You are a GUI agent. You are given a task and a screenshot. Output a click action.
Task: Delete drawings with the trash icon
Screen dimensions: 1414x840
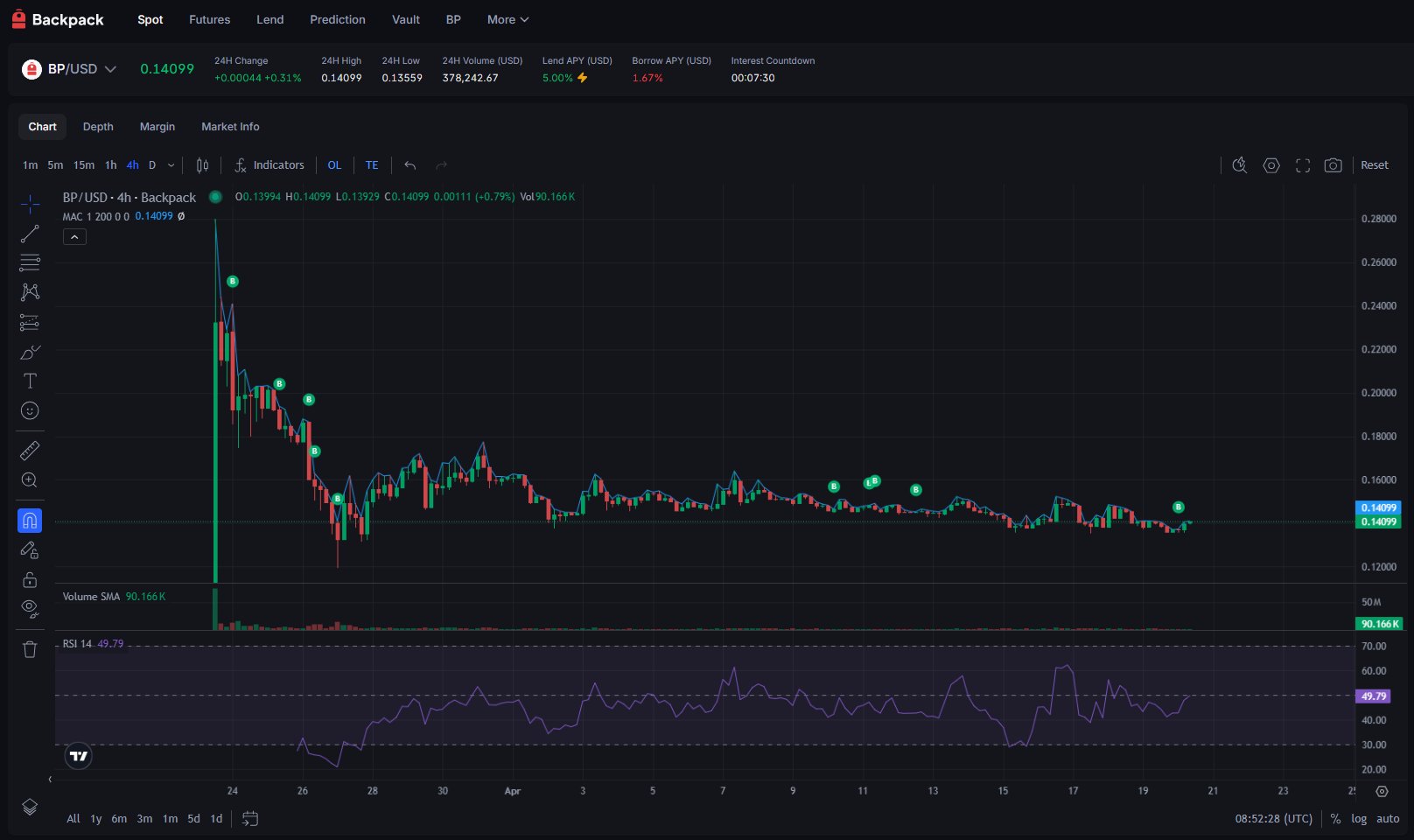tap(30, 649)
